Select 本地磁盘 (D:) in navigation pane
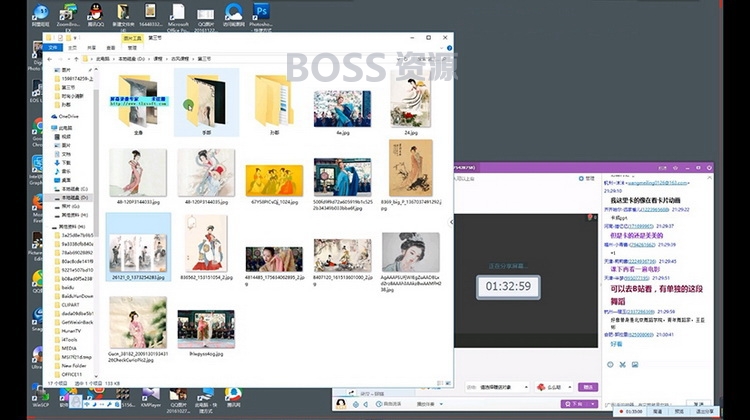Screen dimensions: 750x420 [71, 198]
